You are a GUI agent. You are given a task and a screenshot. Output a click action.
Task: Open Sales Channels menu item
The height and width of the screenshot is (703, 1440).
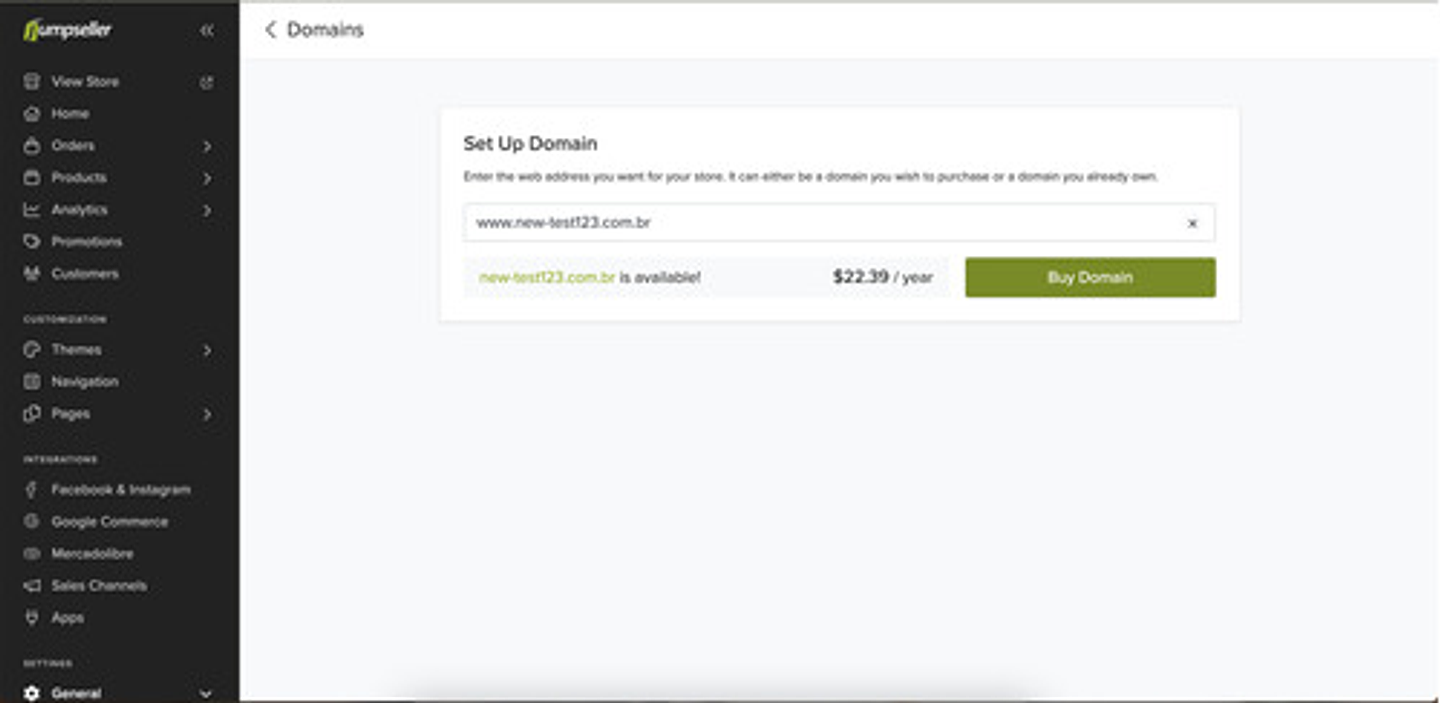[x=98, y=586]
